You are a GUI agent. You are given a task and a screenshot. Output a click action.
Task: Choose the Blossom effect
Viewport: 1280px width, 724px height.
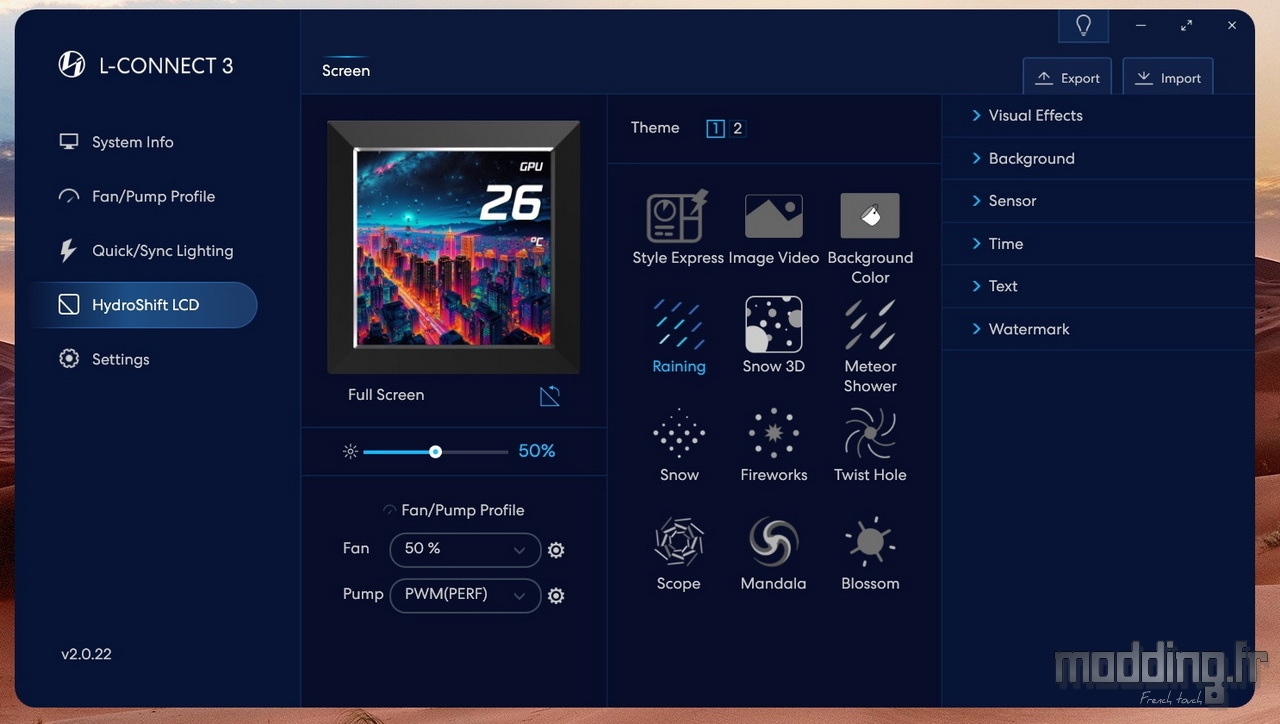(870, 542)
